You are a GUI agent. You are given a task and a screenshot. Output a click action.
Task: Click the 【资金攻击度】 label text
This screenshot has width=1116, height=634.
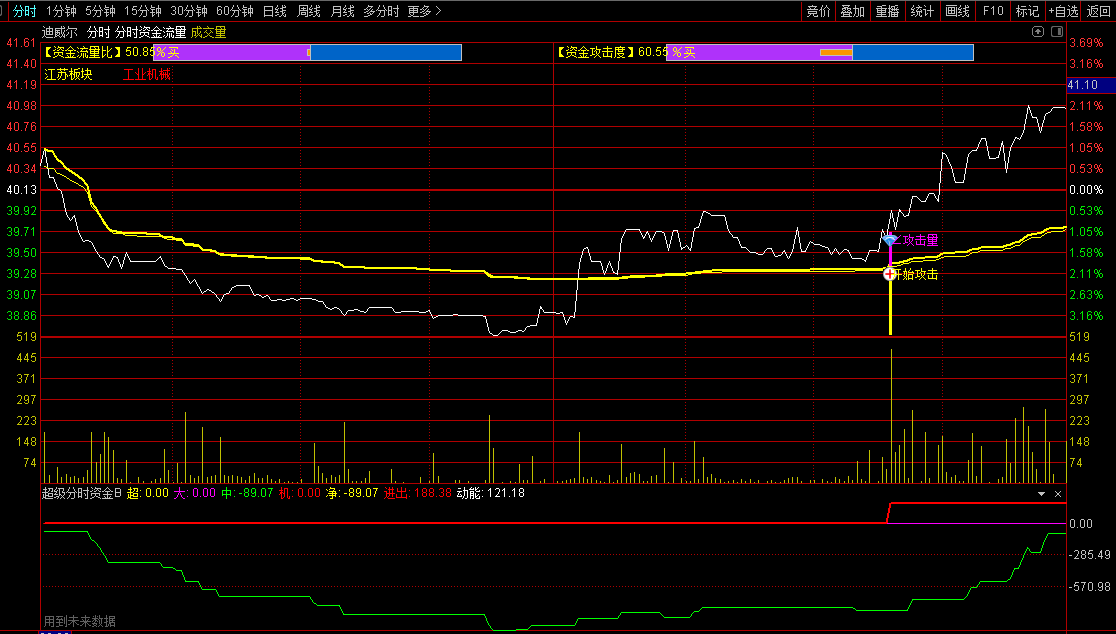point(596,52)
